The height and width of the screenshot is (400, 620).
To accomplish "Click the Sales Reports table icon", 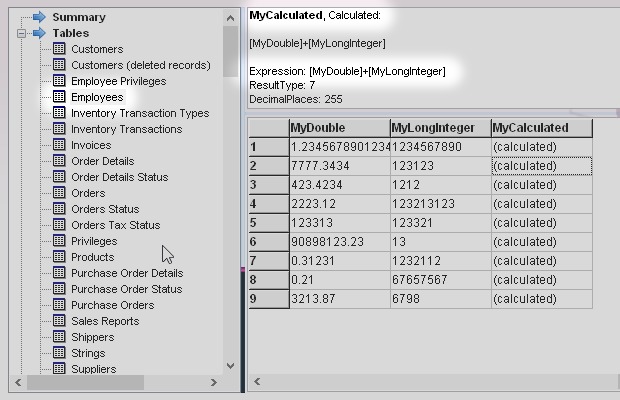I will tap(59, 321).
